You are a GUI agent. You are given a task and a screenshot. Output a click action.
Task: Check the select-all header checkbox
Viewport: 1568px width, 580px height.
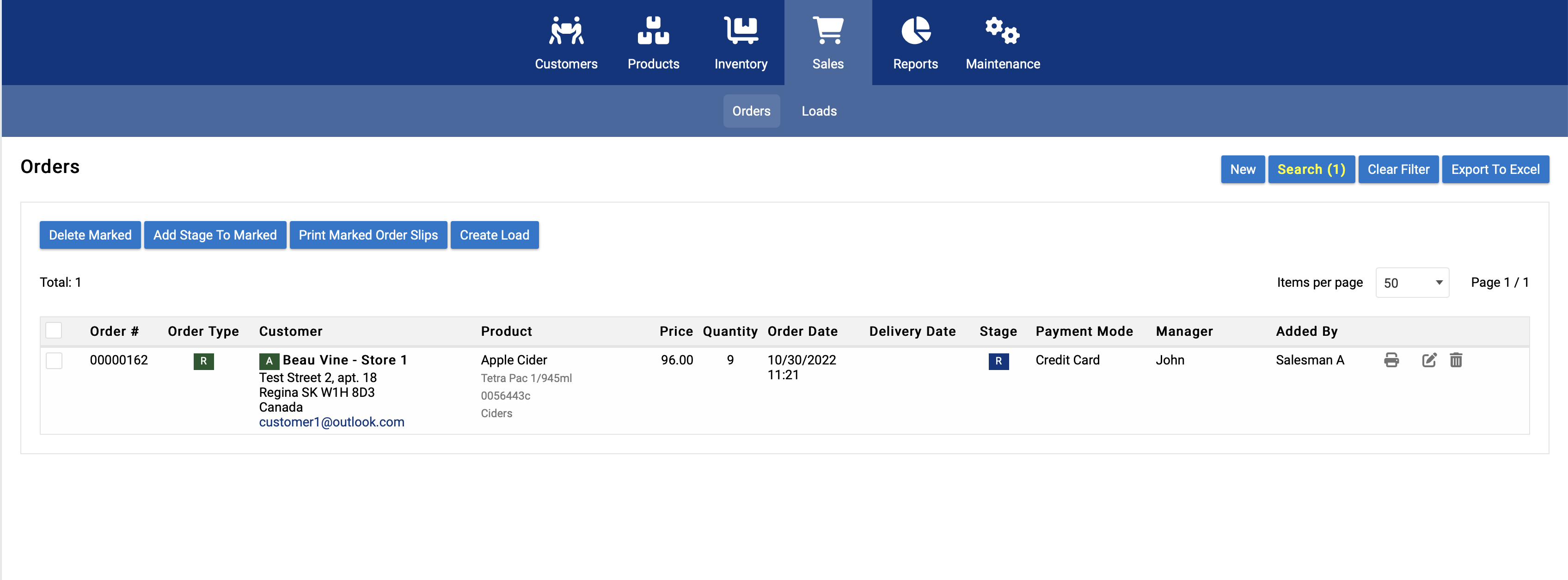(x=54, y=330)
